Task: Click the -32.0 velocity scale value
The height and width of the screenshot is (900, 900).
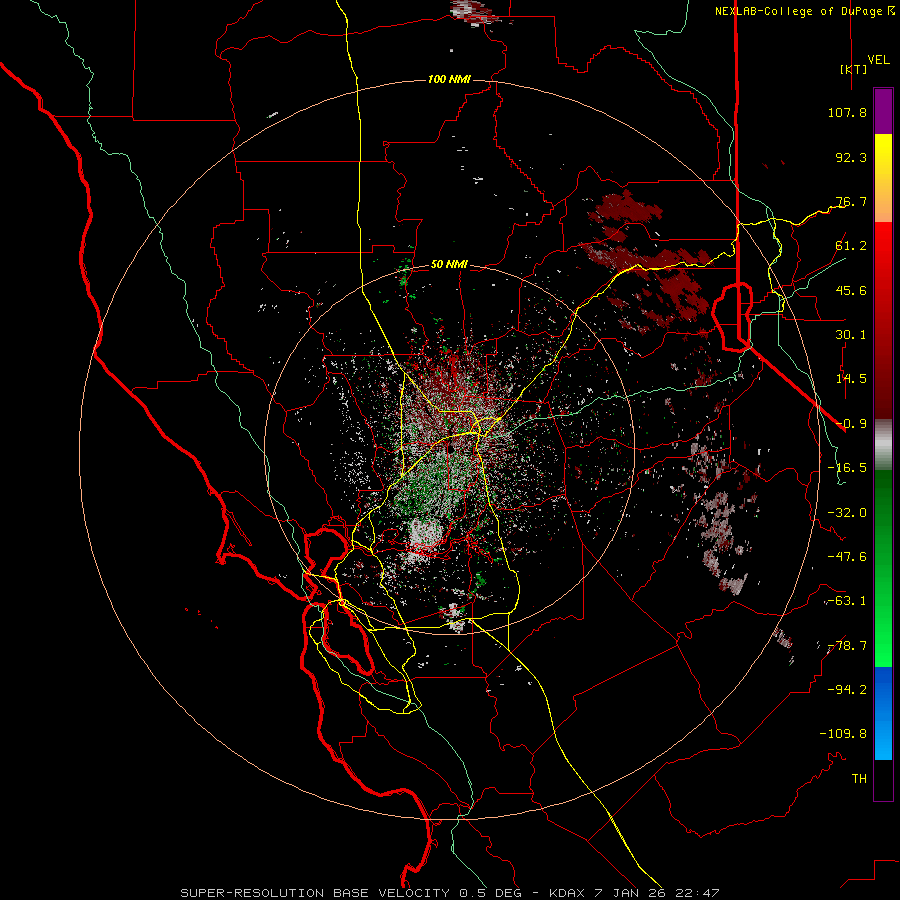Action: pos(847,513)
